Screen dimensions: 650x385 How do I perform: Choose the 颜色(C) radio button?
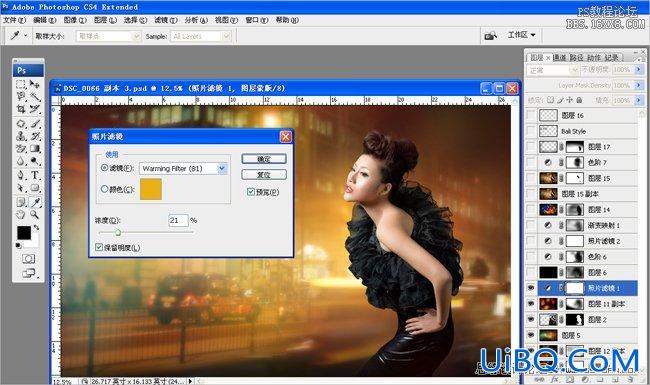pos(104,189)
